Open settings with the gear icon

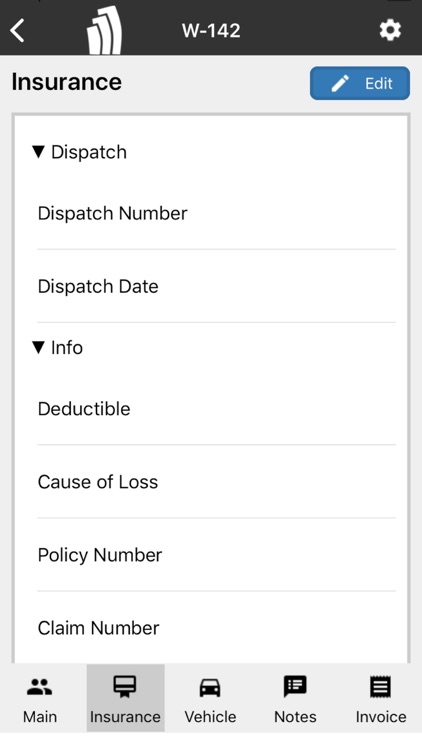click(390, 30)
